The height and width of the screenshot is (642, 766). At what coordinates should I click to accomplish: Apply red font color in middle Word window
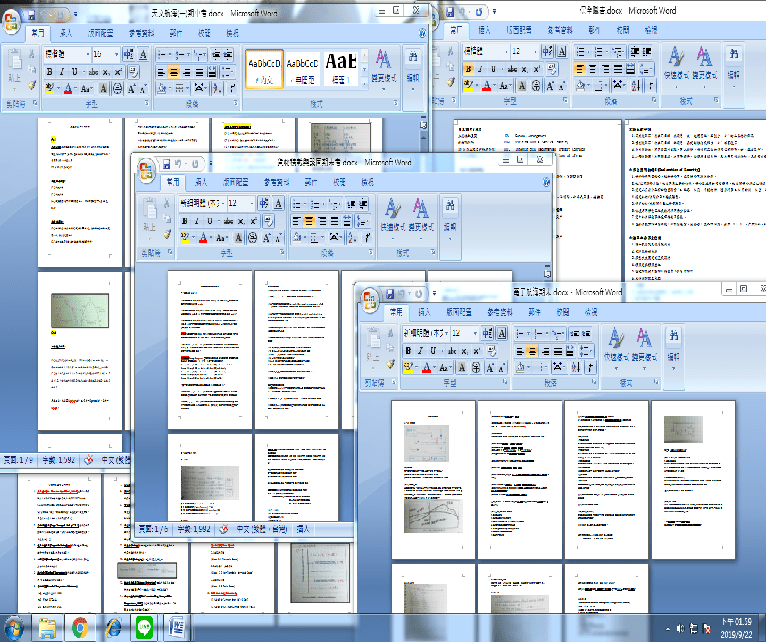tap(203, 238)
